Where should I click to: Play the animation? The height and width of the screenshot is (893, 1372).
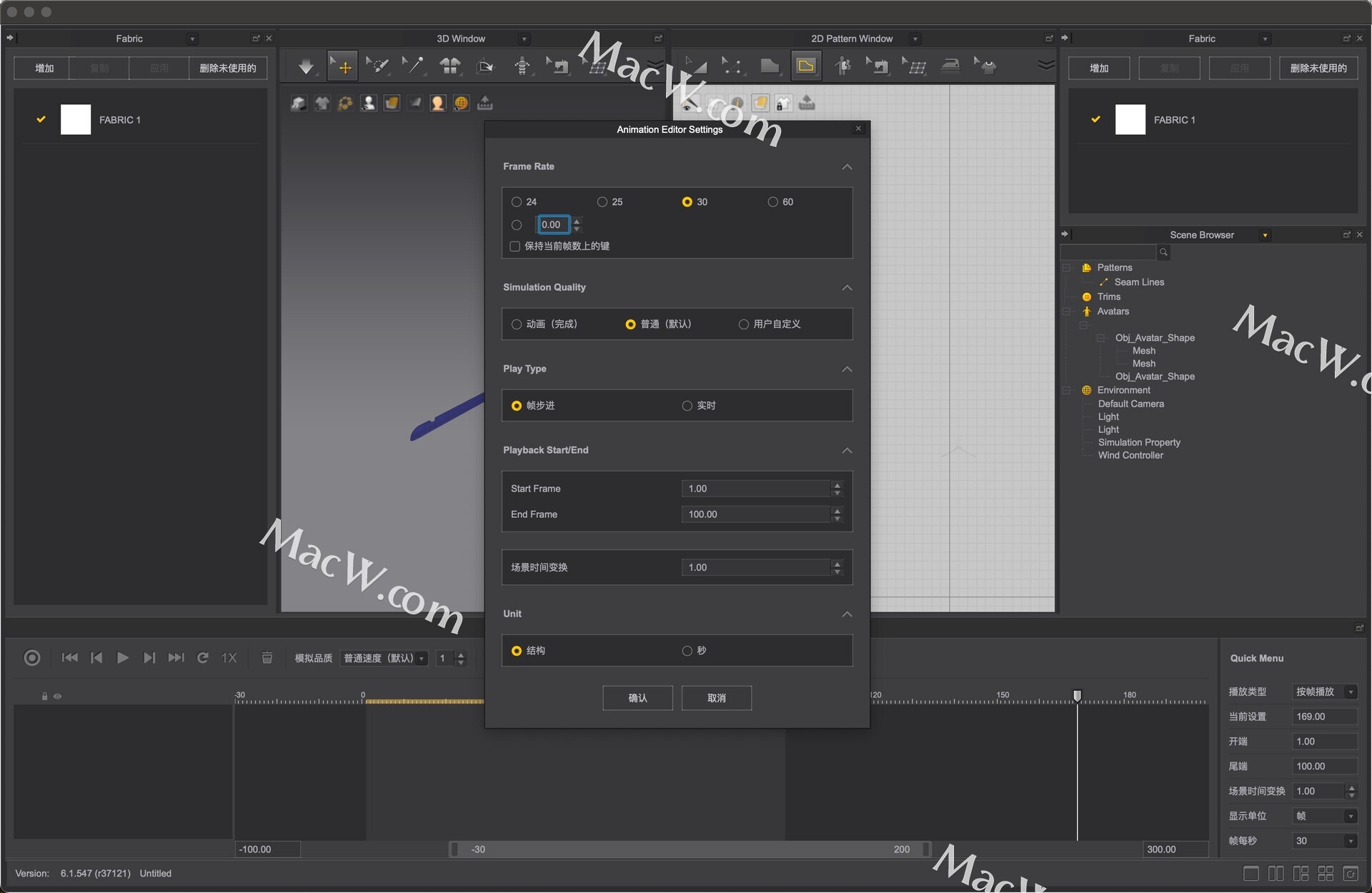click(x=123, y=658)
